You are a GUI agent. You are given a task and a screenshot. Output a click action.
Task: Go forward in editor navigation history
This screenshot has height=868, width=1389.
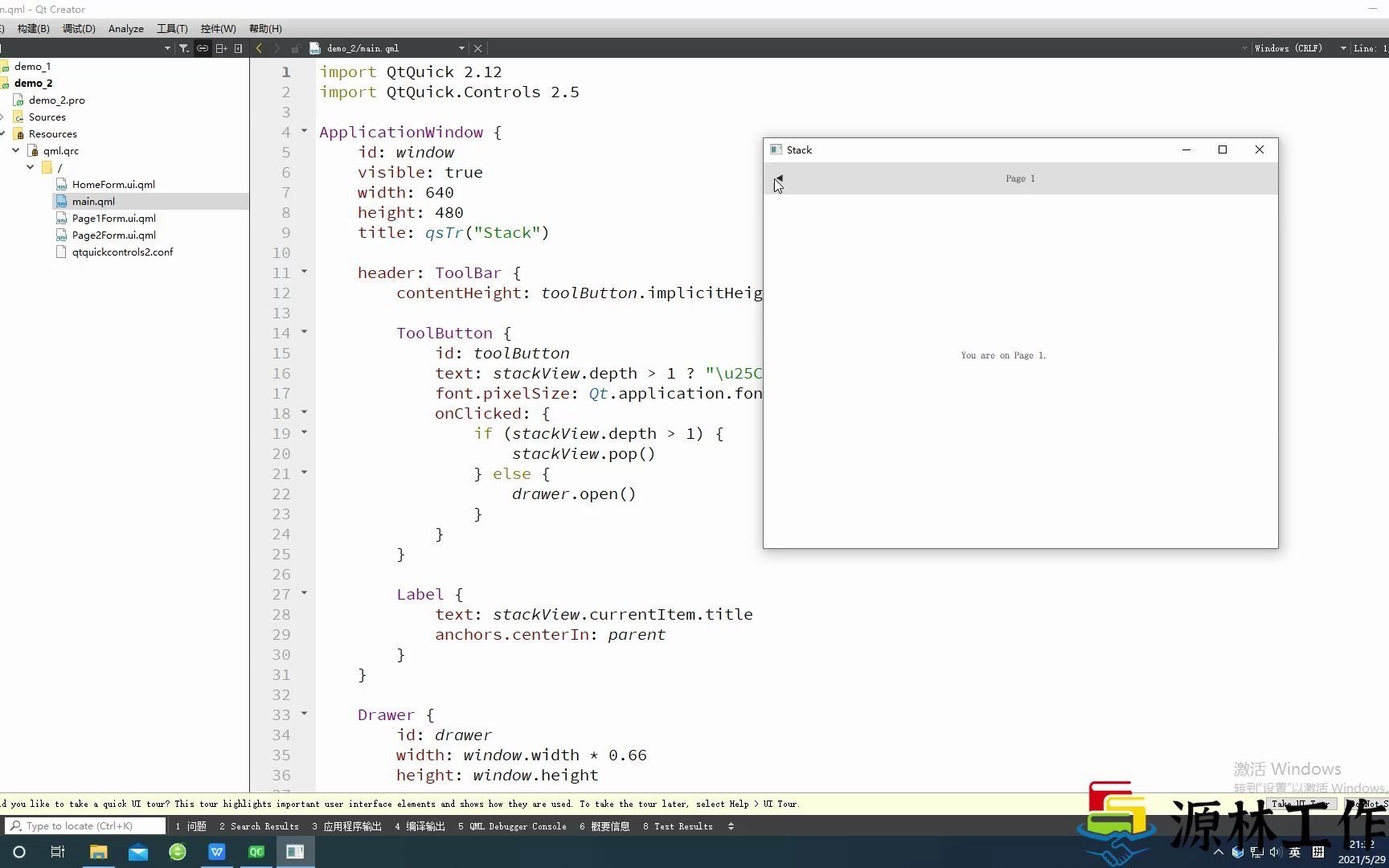click(x=277, y=48)
